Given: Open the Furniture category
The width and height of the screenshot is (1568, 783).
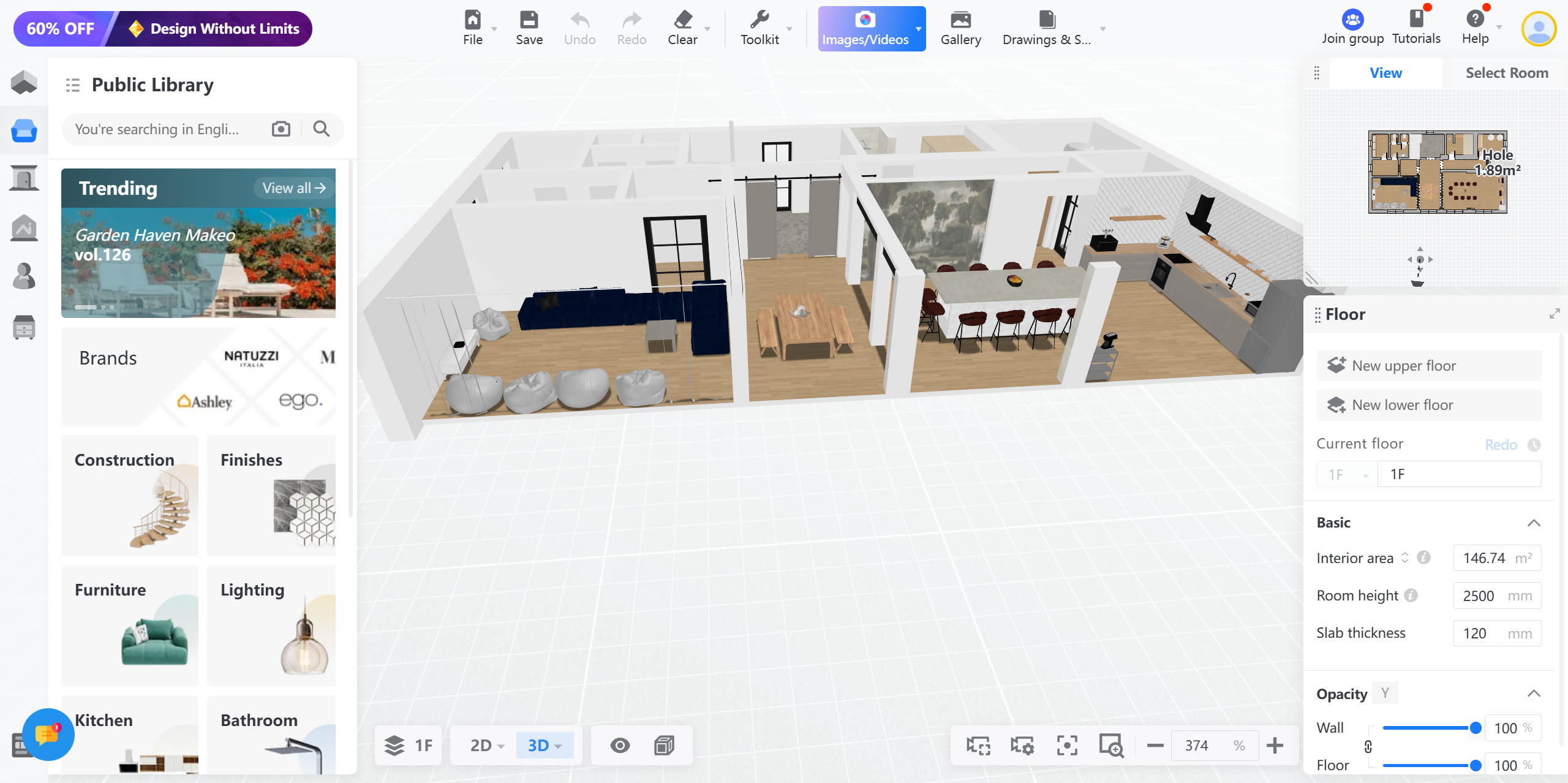Looking at the screenshot, I should pyautogui.click(x=130, y=626).
